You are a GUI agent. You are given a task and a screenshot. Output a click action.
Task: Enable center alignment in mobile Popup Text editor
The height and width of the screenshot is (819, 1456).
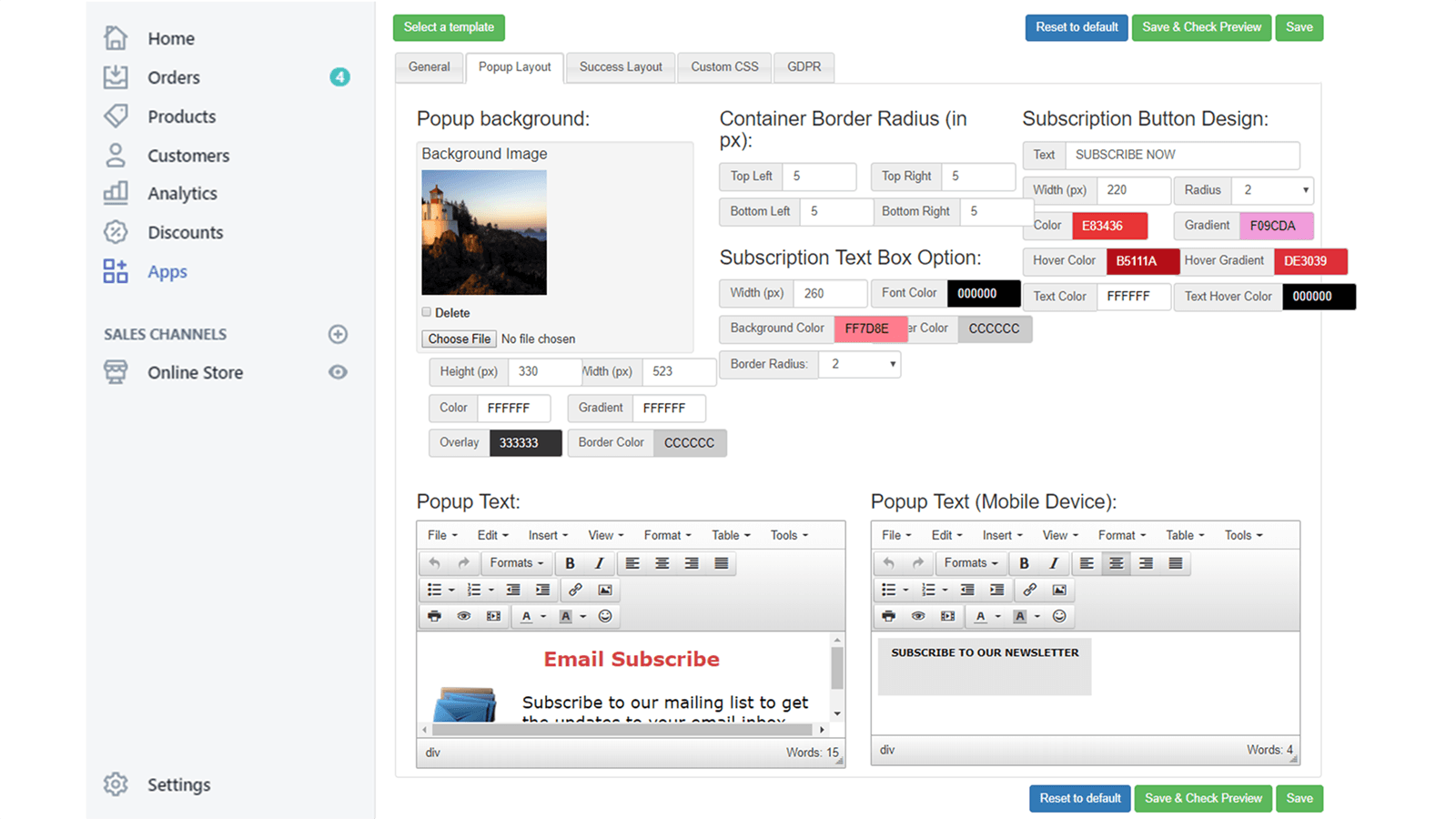point(1117,562)
